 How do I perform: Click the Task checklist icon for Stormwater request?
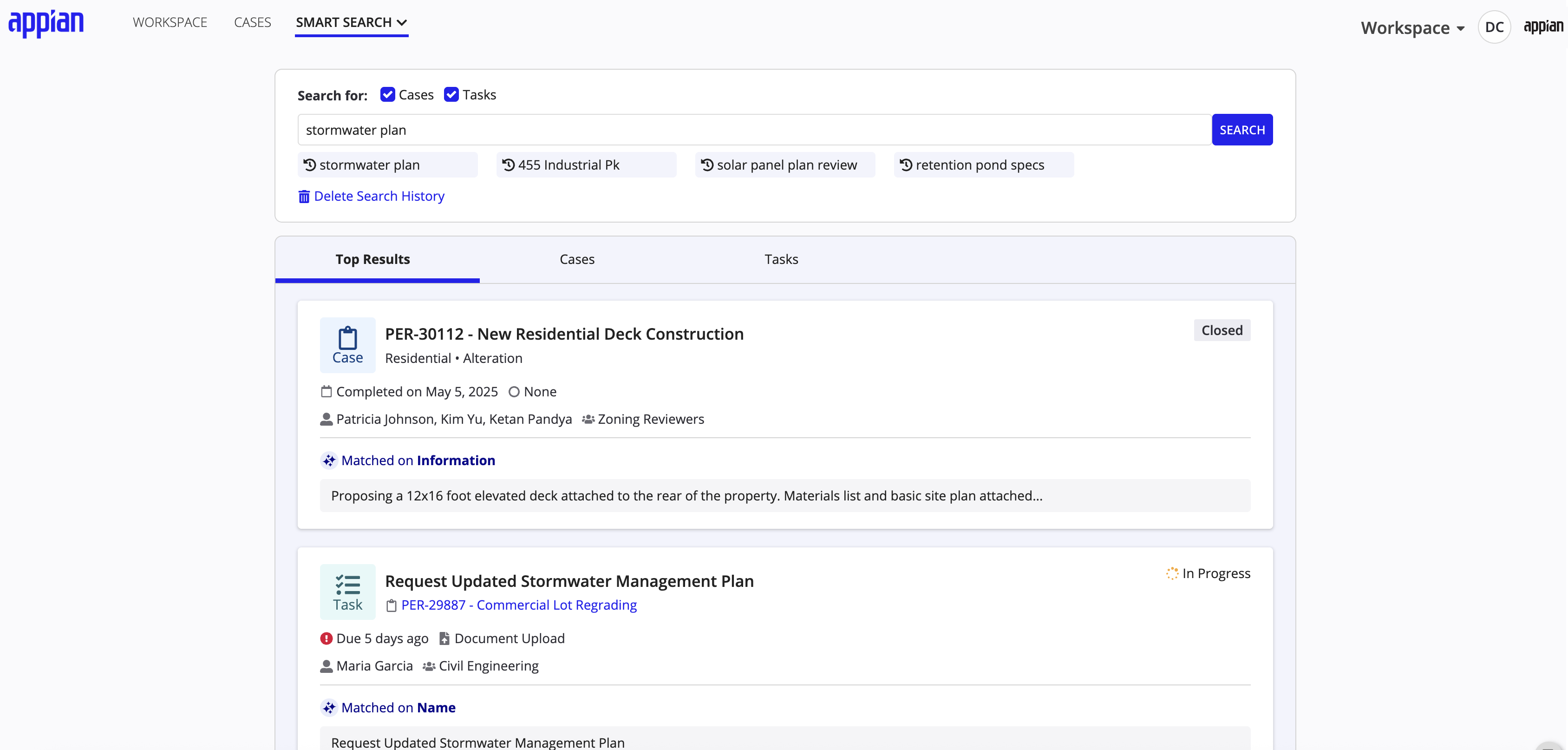(347, 592)
